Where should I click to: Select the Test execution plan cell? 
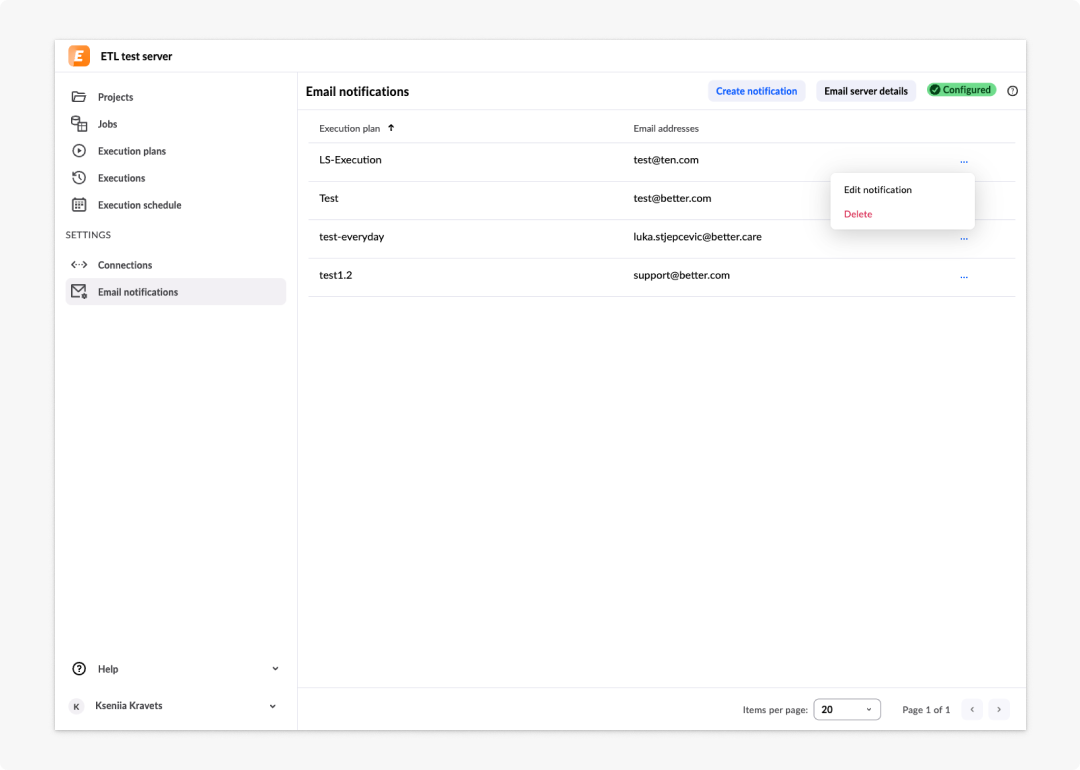[x=329, y=198]
